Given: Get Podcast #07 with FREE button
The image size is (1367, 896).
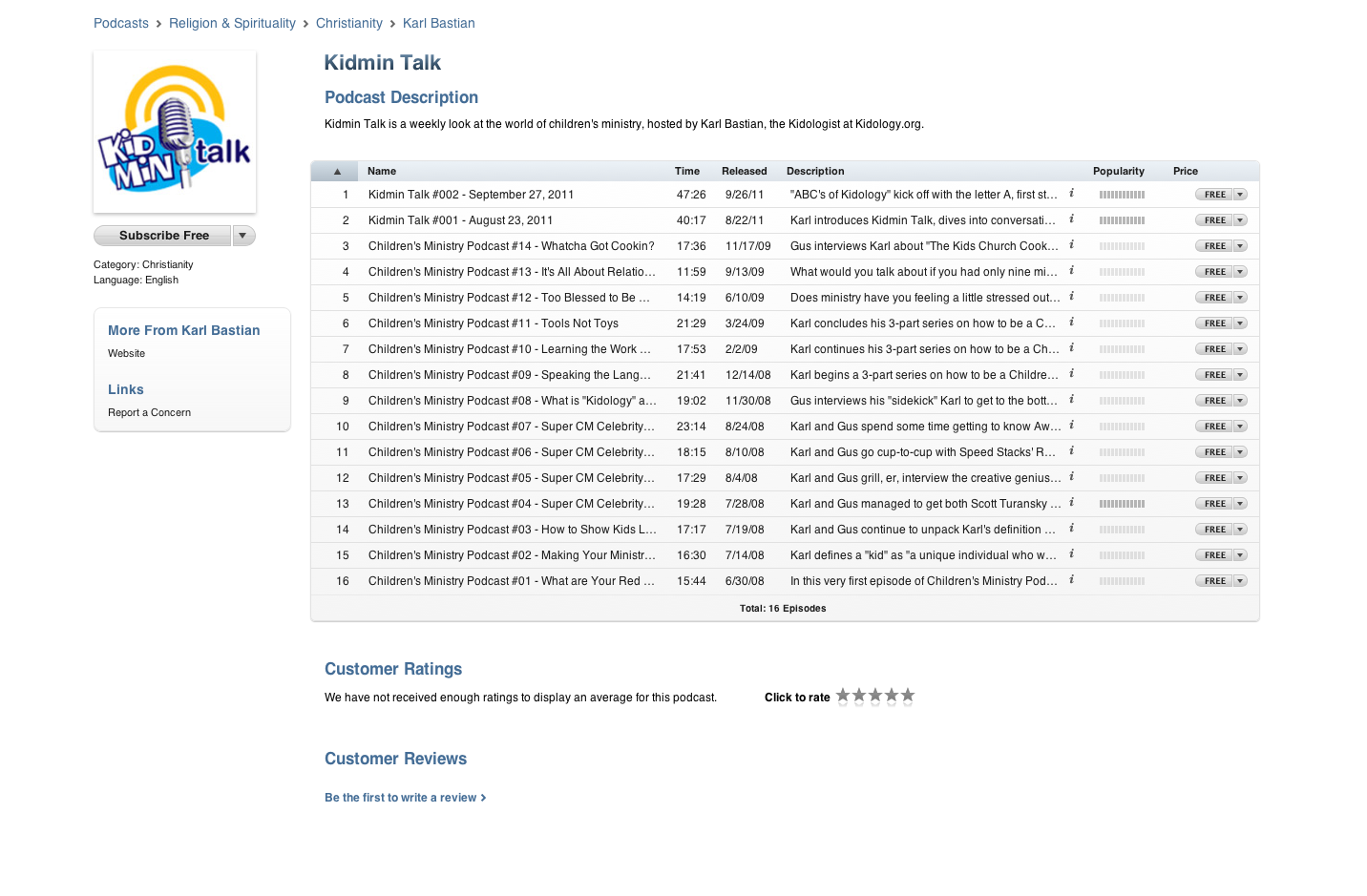Looking at the screenshot, I should click(x=1214, y=427).
